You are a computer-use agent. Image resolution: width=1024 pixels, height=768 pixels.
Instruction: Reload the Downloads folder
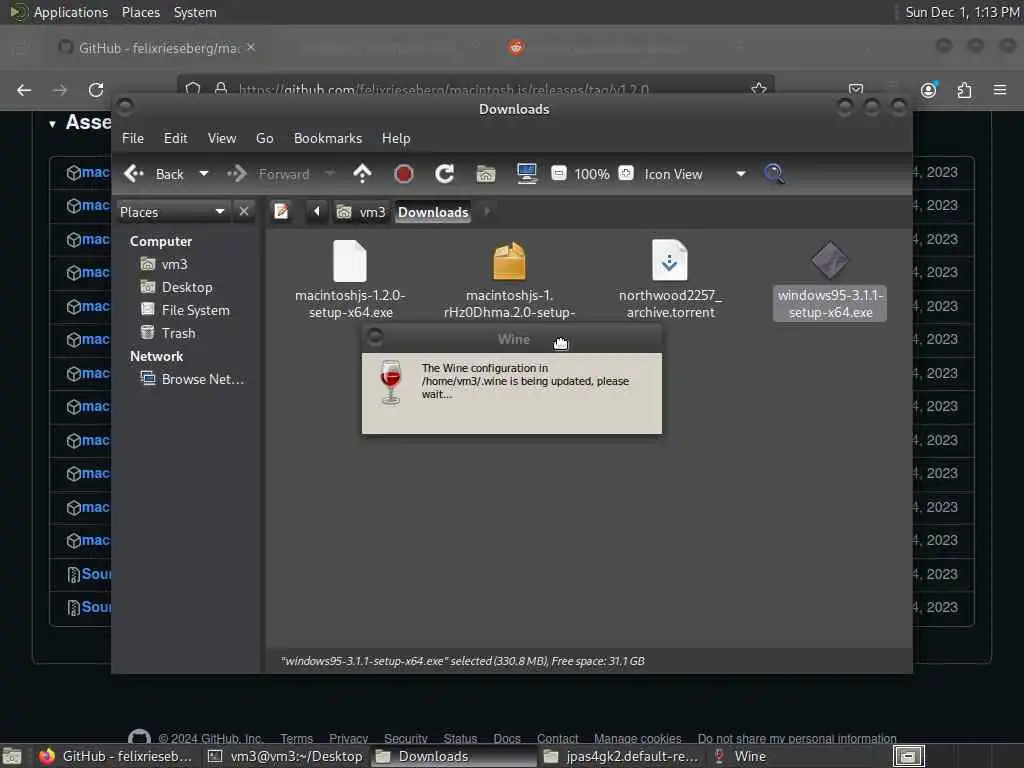coord(445,174)
